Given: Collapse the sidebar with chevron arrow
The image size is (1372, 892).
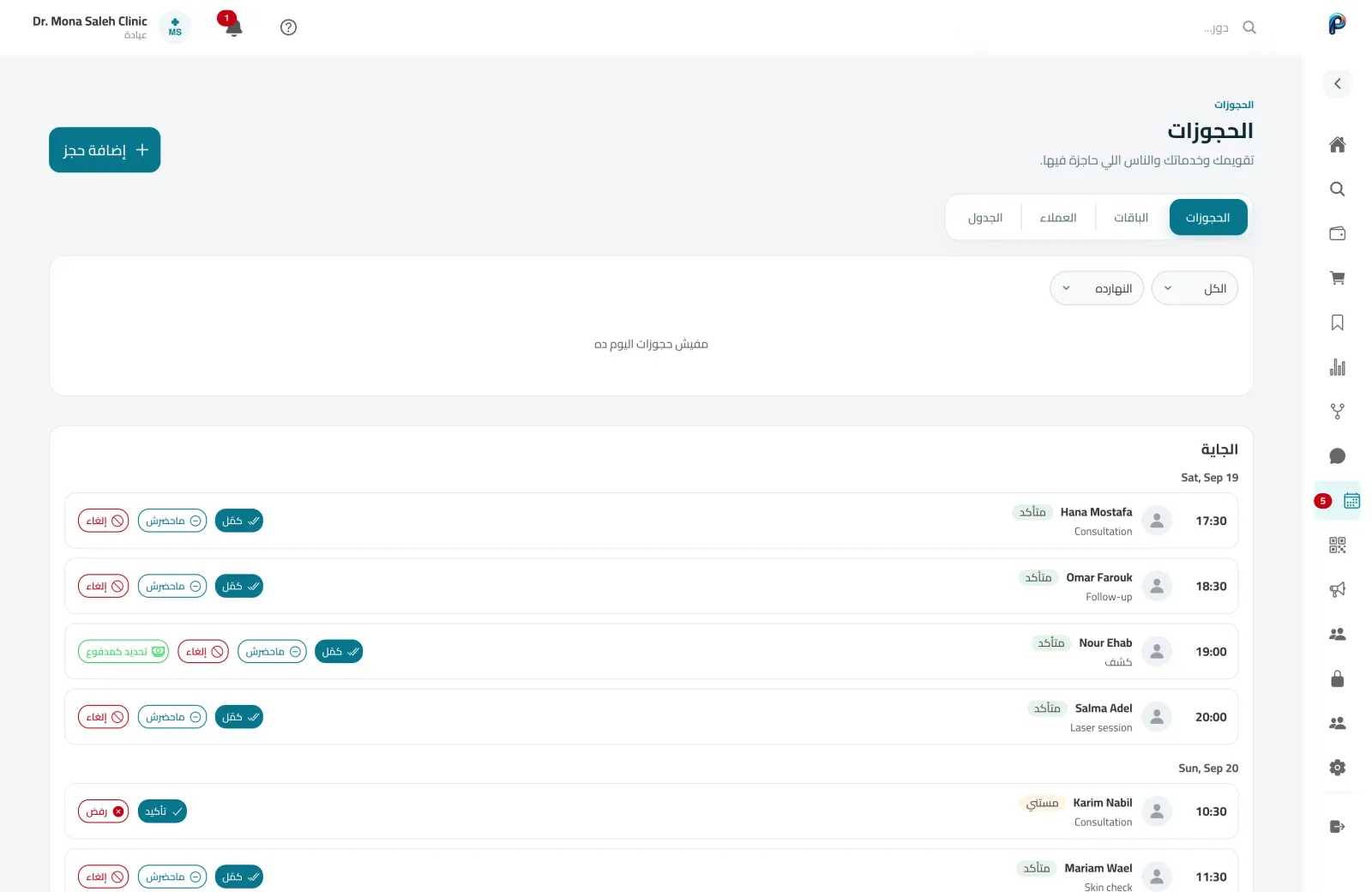Looking at the screenshot, I should pyautogui.click(x=1337, y=83).
